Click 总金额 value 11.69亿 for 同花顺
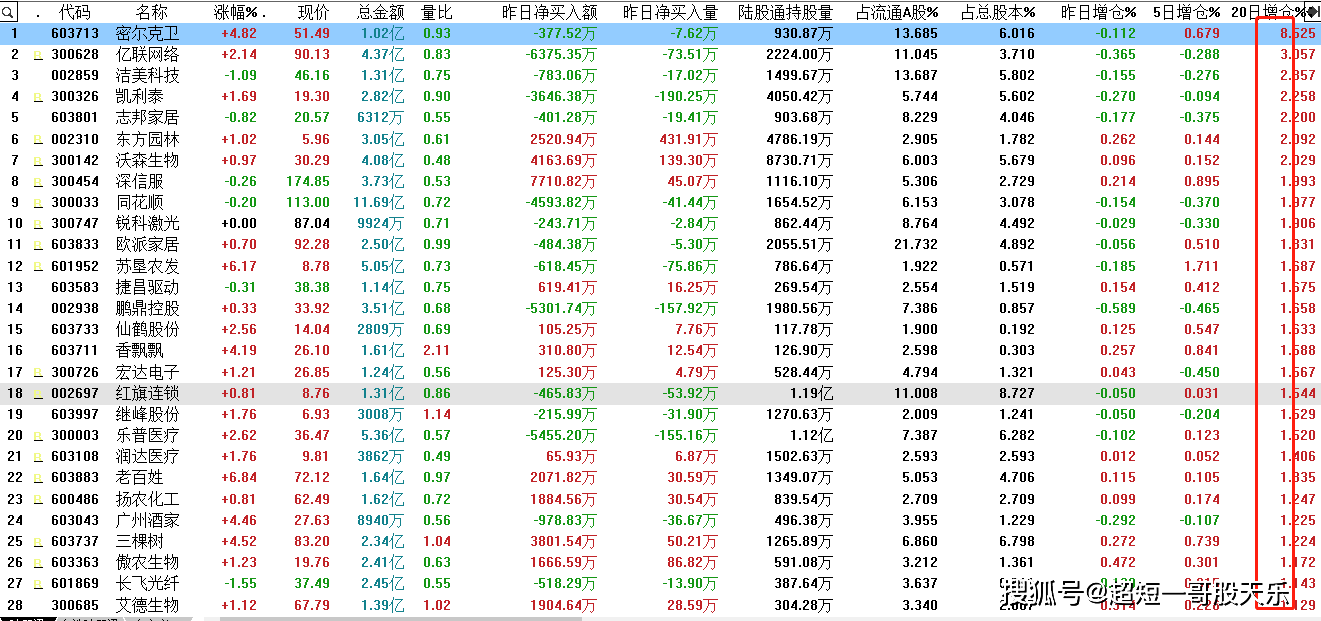Image resolution: width=1321 pixels, height=621 pixels. point(378,203)
